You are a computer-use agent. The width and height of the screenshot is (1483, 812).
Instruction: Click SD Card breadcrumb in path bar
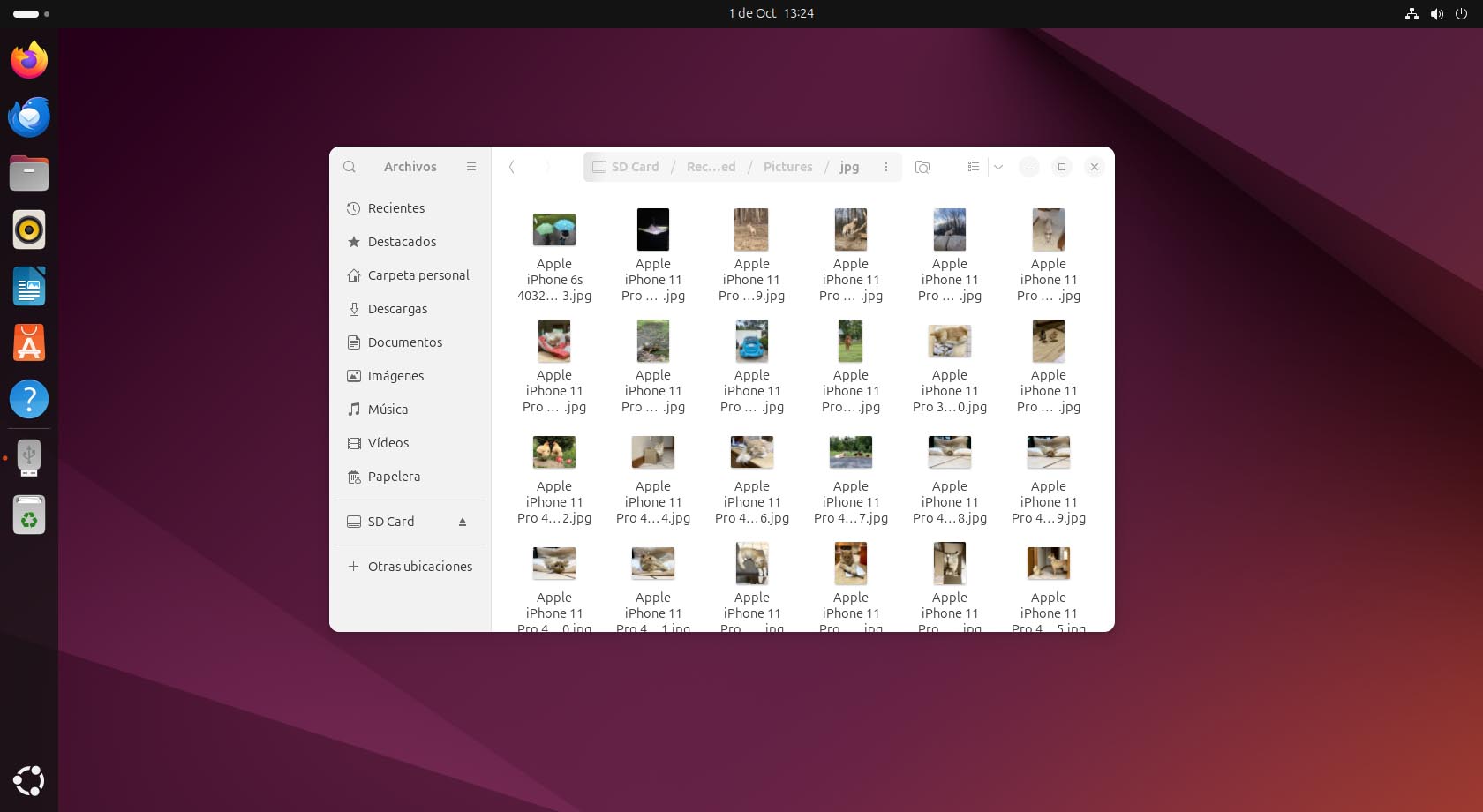coord(626,167)
